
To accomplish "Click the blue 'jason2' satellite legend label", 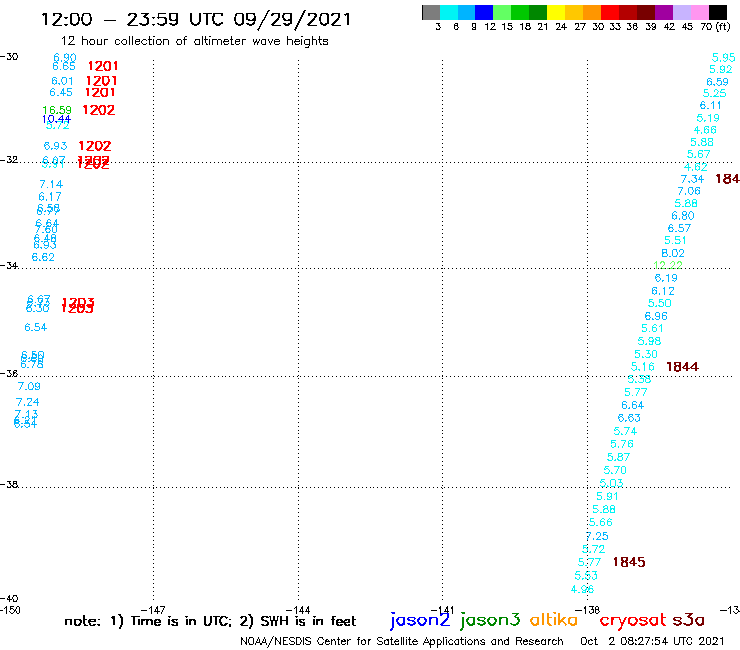I will click(x=420, y=620).
